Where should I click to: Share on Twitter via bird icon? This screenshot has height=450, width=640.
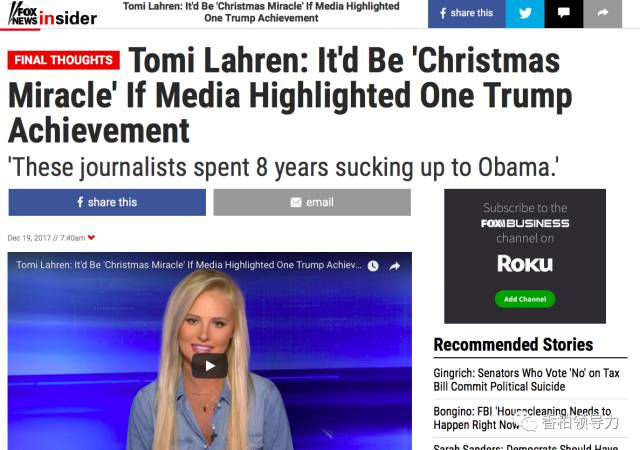[x=525, y=13]
